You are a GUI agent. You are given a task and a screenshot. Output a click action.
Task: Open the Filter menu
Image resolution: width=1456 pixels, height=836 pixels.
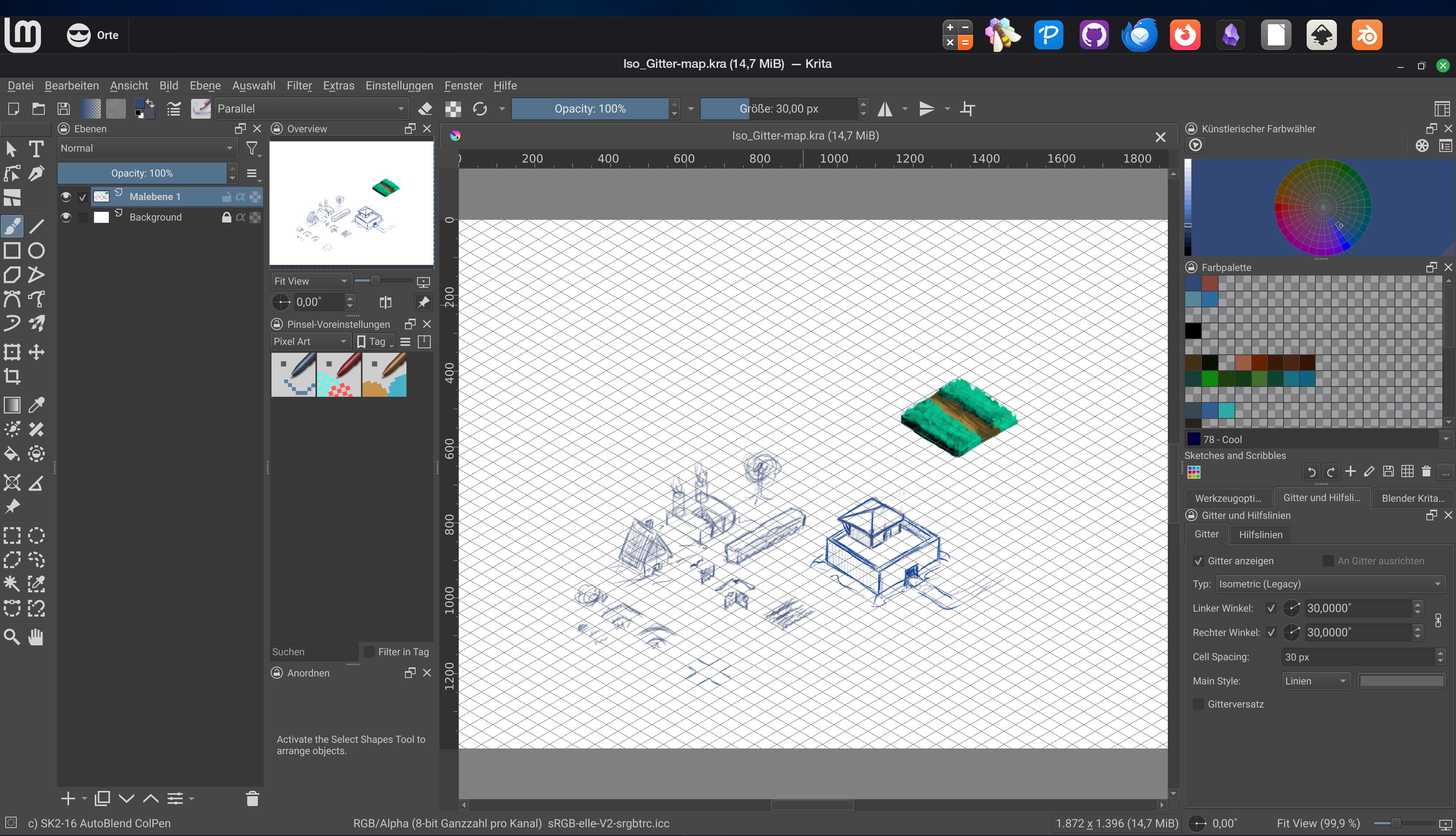click(x=299, y=86)
